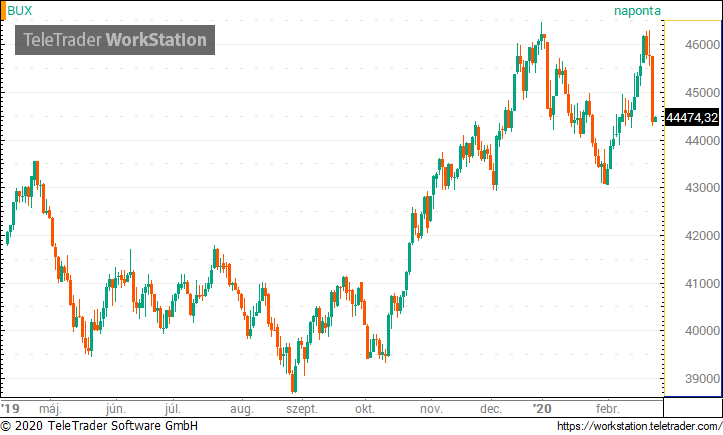Click the 'máj.' month label
Viewport: 723px width, 435px height.
pyautogui.click(x=50, y=409)
